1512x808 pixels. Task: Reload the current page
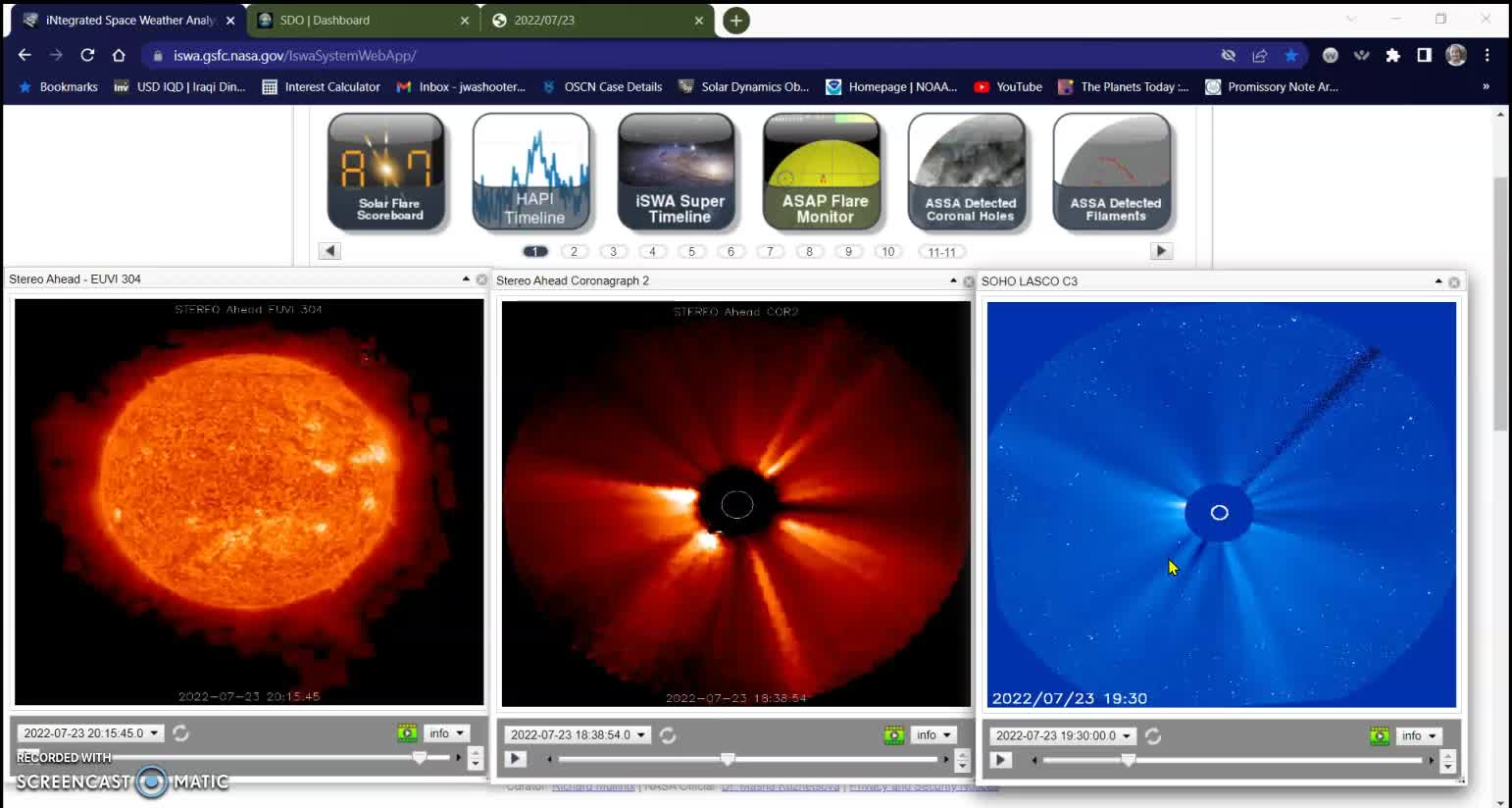(x=87, y=56)
